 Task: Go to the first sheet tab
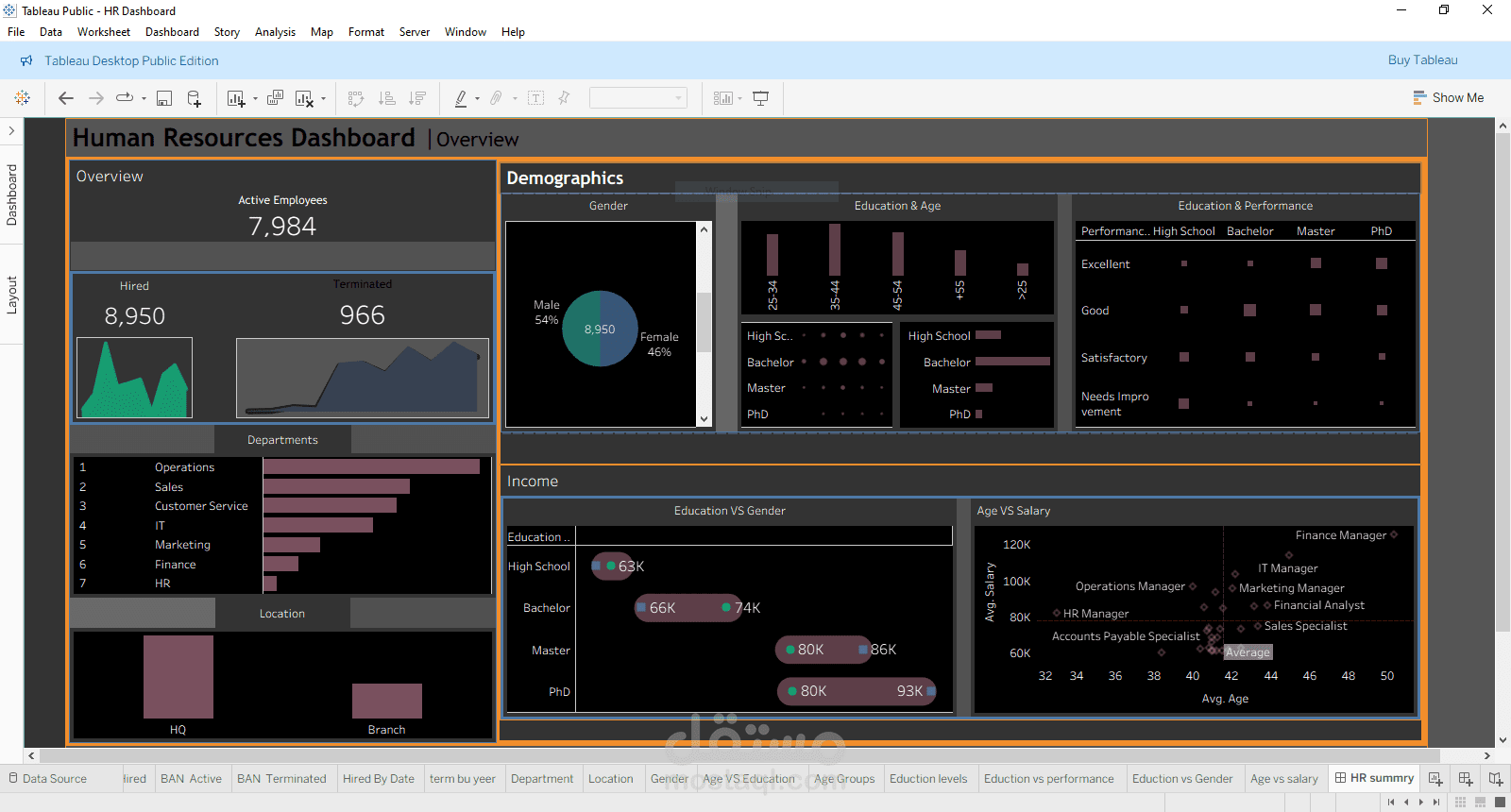click(x=1391, y=803)
